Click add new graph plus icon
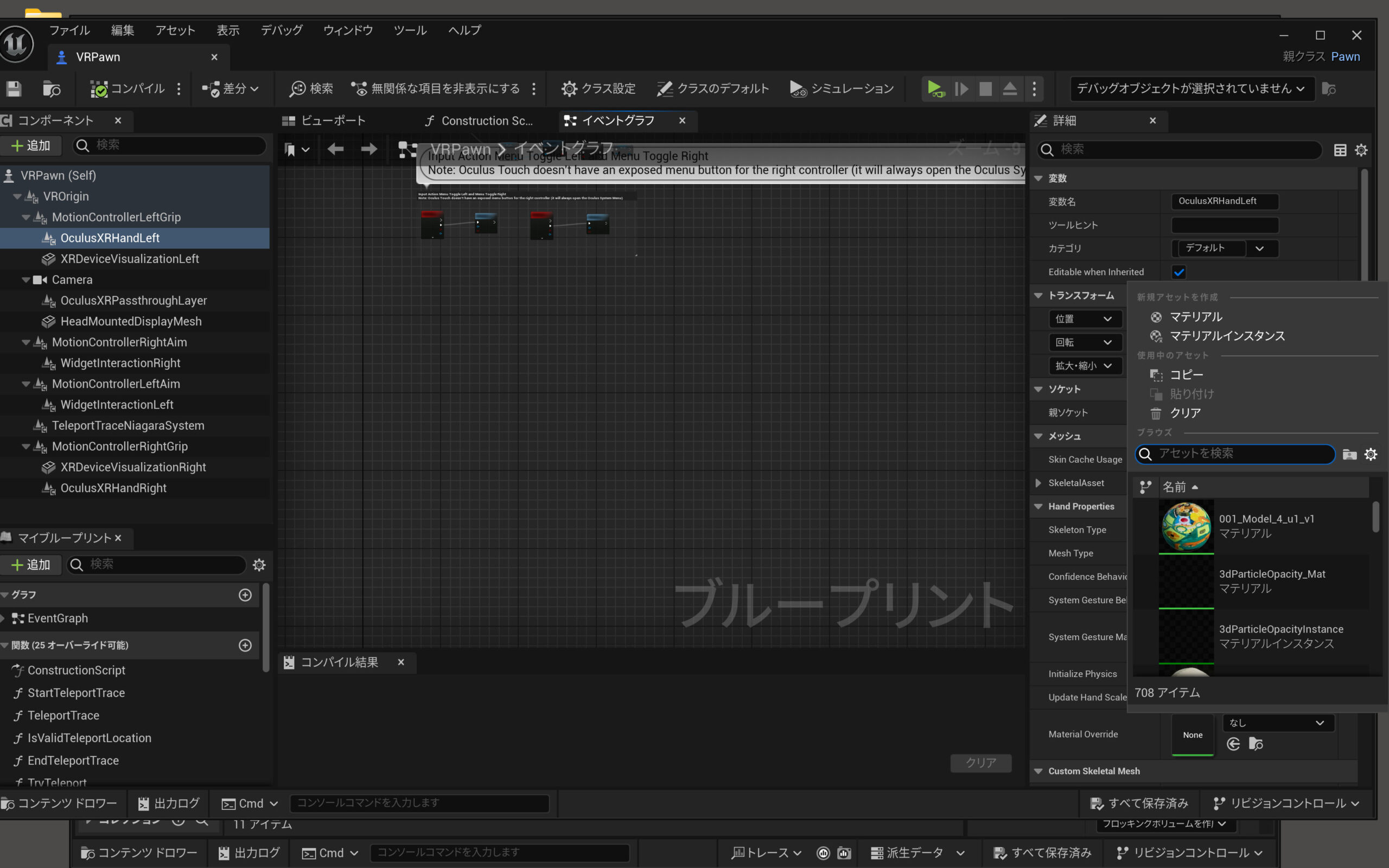 click(x=245, y=595)
